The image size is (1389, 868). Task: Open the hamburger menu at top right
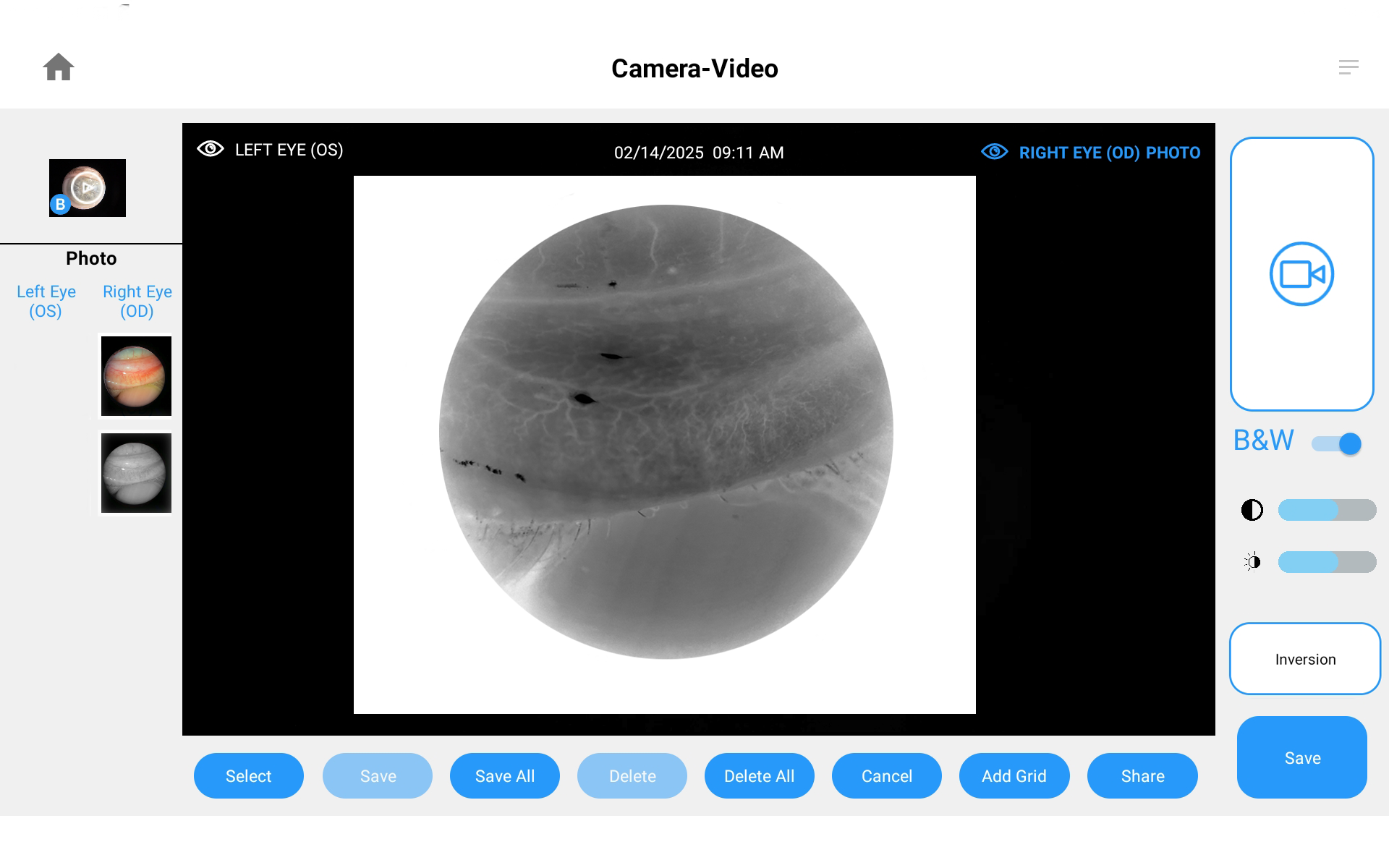point(1348,67)
